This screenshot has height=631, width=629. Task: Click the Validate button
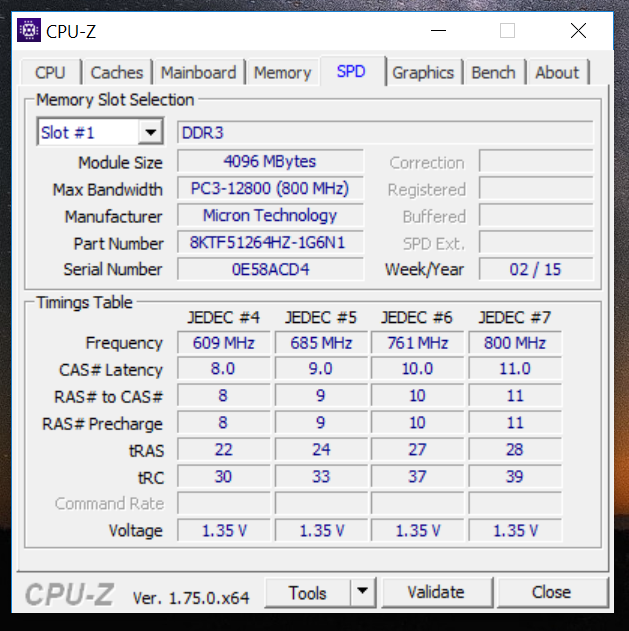[437, 592]
